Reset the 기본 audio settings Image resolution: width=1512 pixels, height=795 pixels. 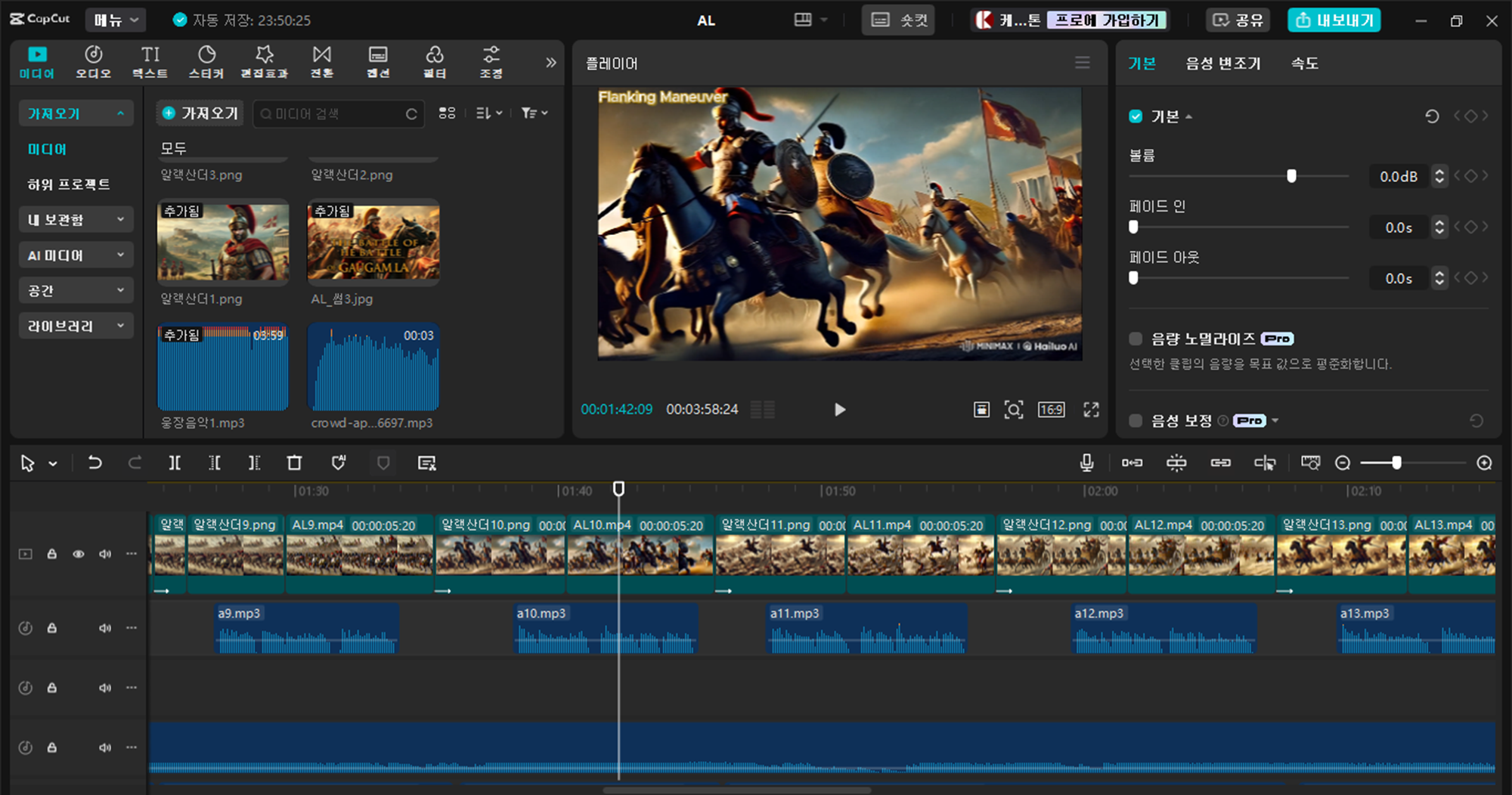click(1432, 116)
